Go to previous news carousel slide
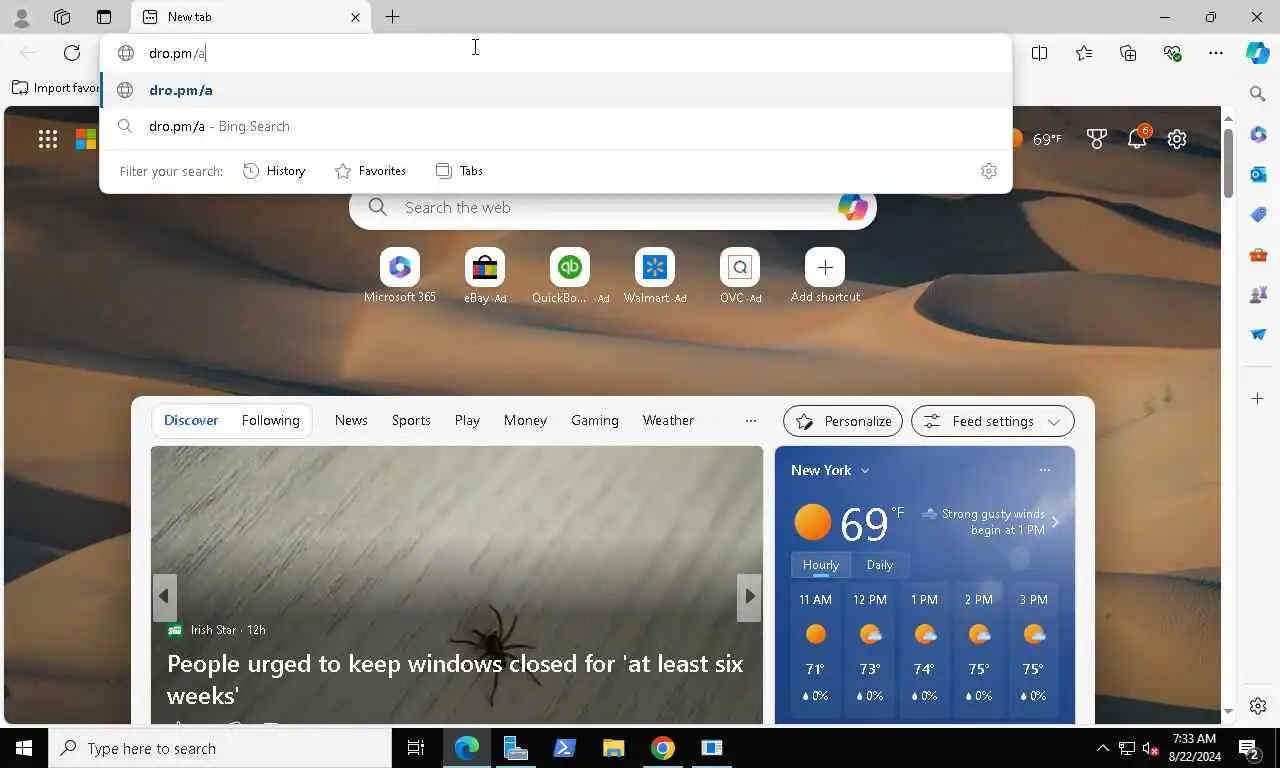 (165, 597)
